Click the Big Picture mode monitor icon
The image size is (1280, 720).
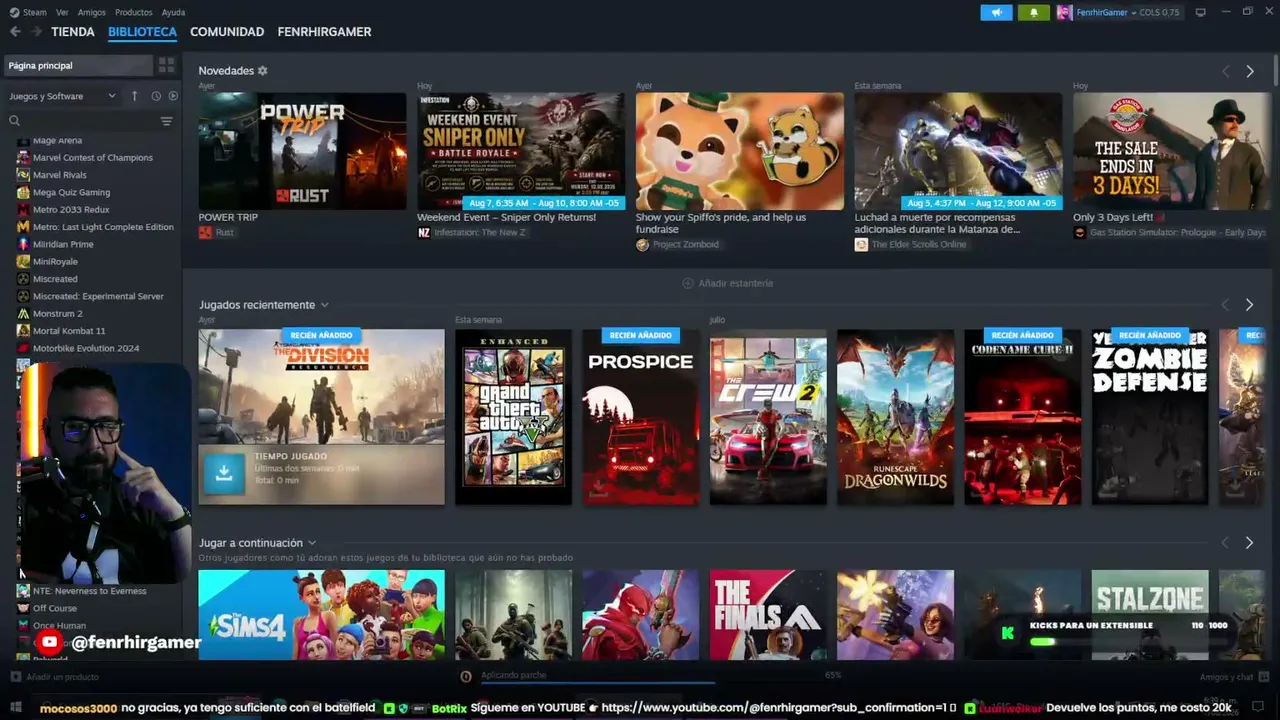(x=1200, y=12)
